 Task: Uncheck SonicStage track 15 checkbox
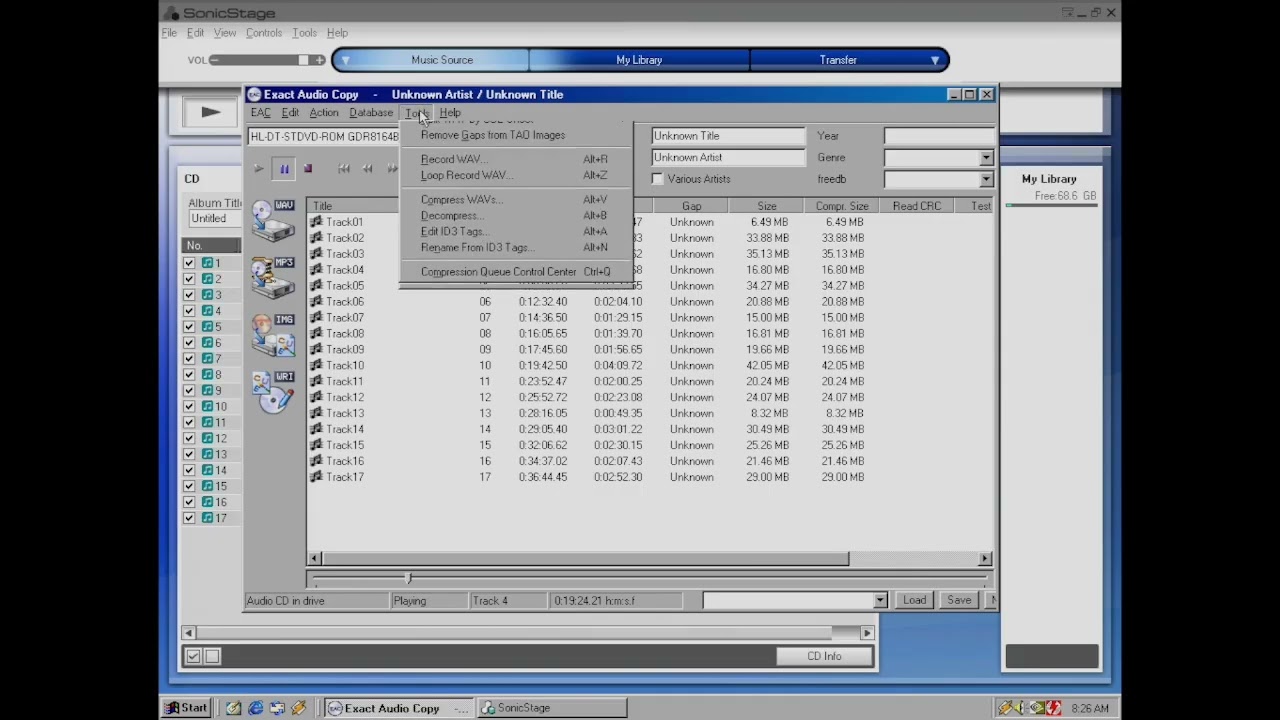(189, 486)
